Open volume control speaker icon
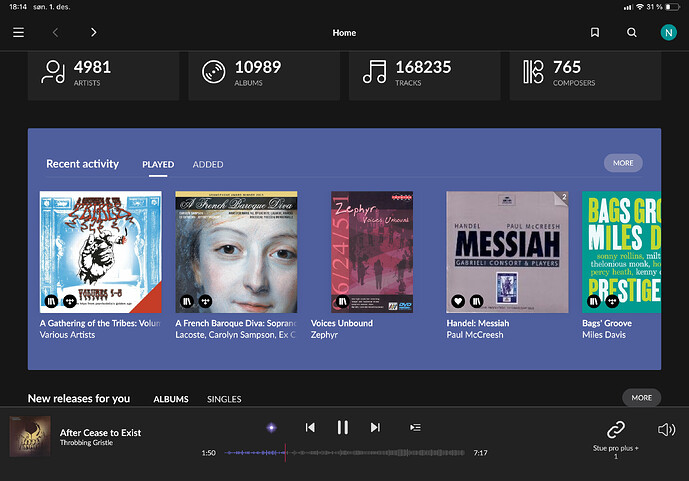The width and height of the screenshot is (689, 481). [666, 430]
